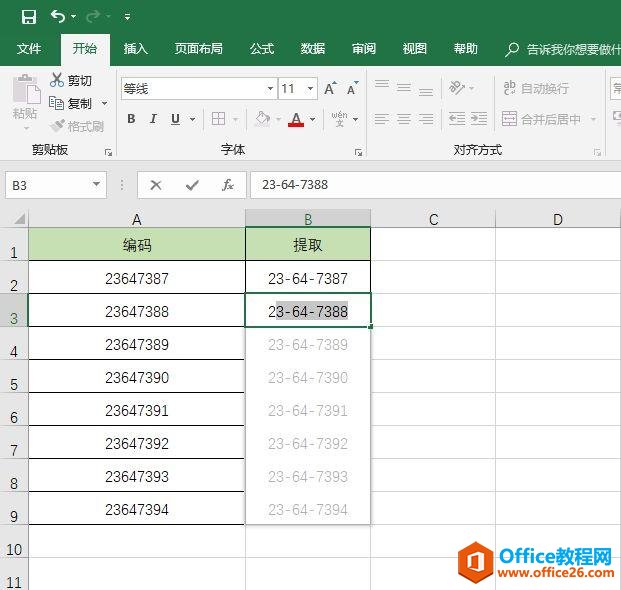Click the Center align icon
Viewport: 621px width, 590px height.
[404, 119]
